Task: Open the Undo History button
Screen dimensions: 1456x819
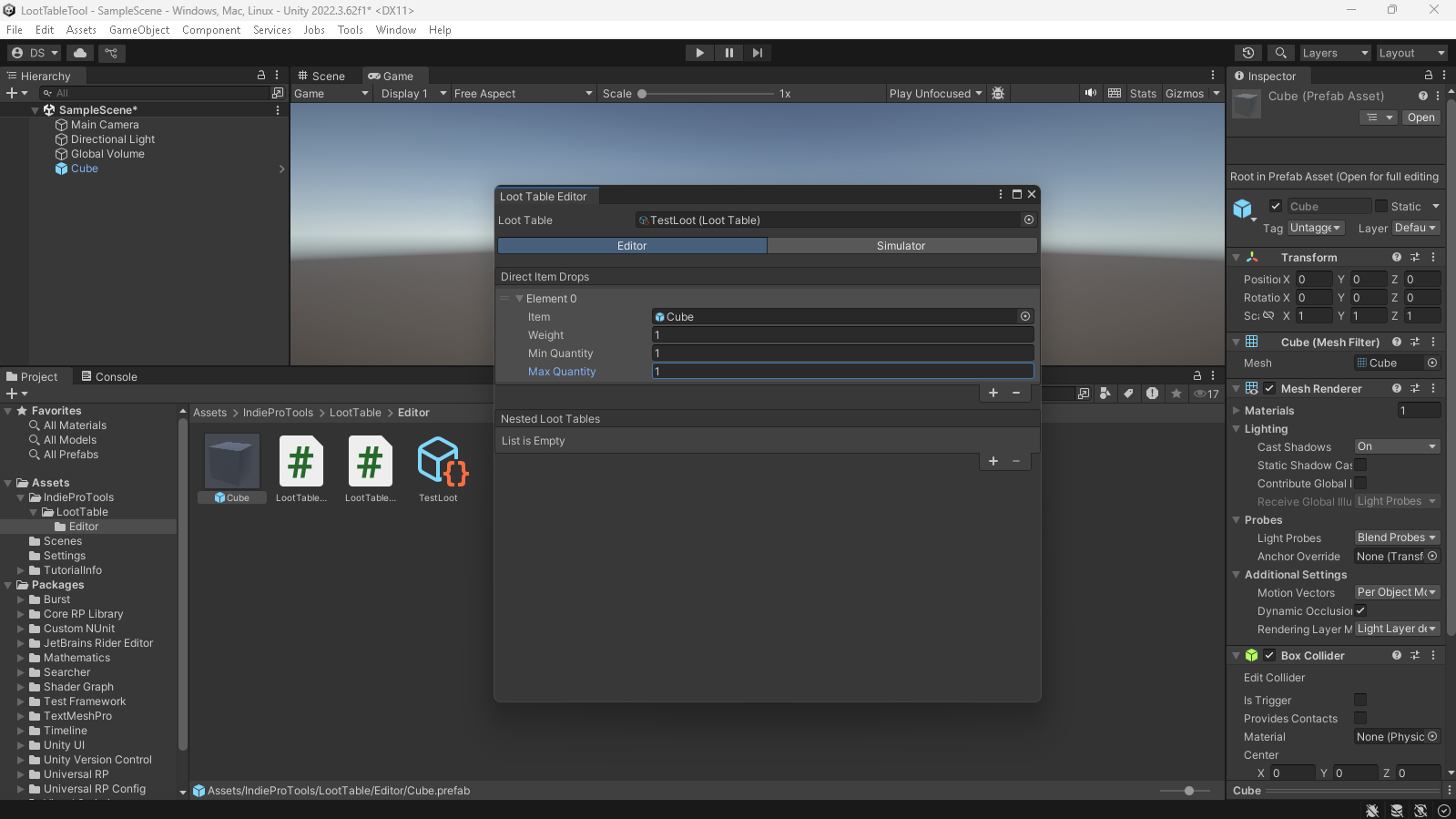Action: point(1248,53)
